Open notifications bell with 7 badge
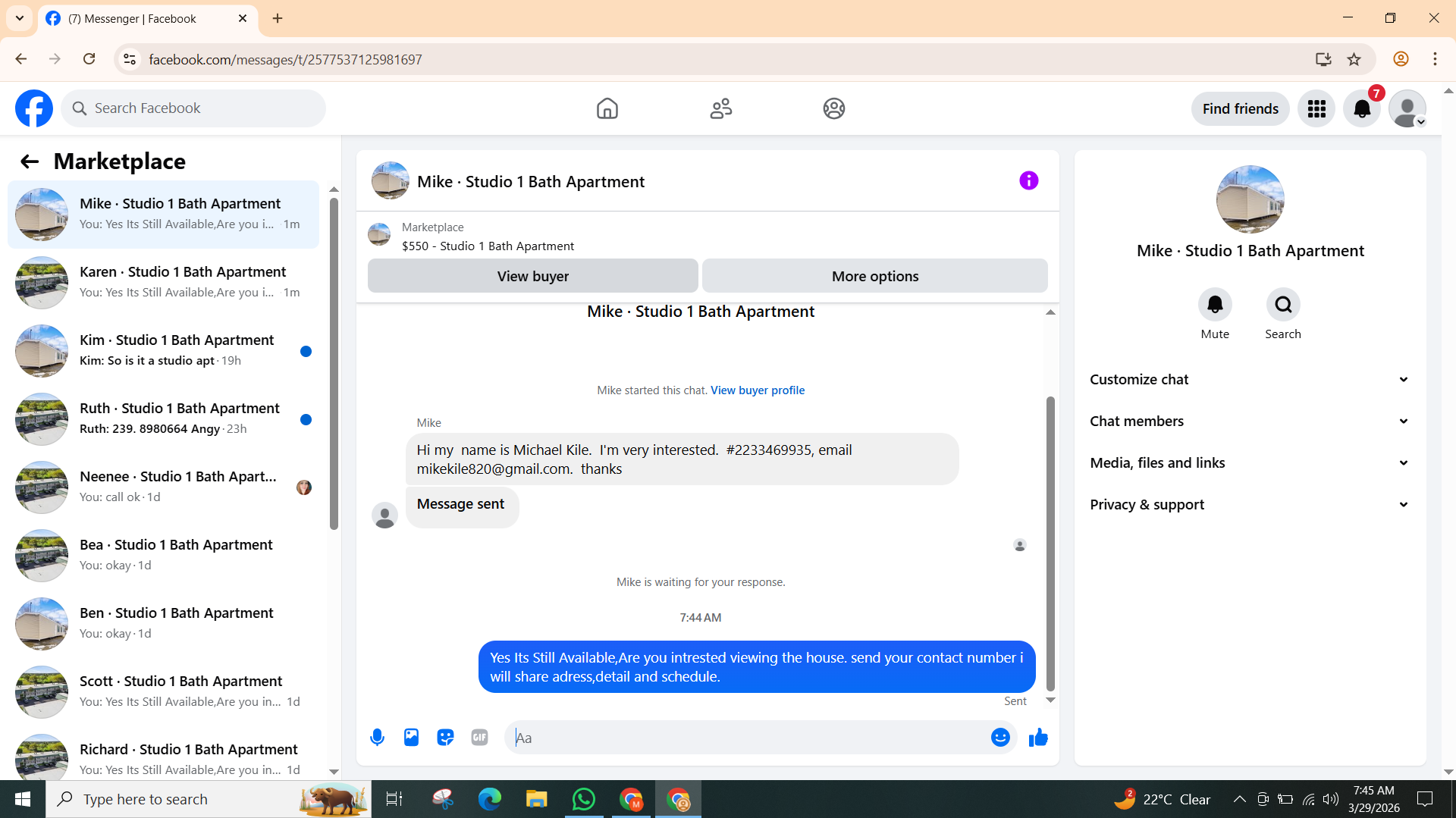The image size is (1456, 818). point(1362,108)
